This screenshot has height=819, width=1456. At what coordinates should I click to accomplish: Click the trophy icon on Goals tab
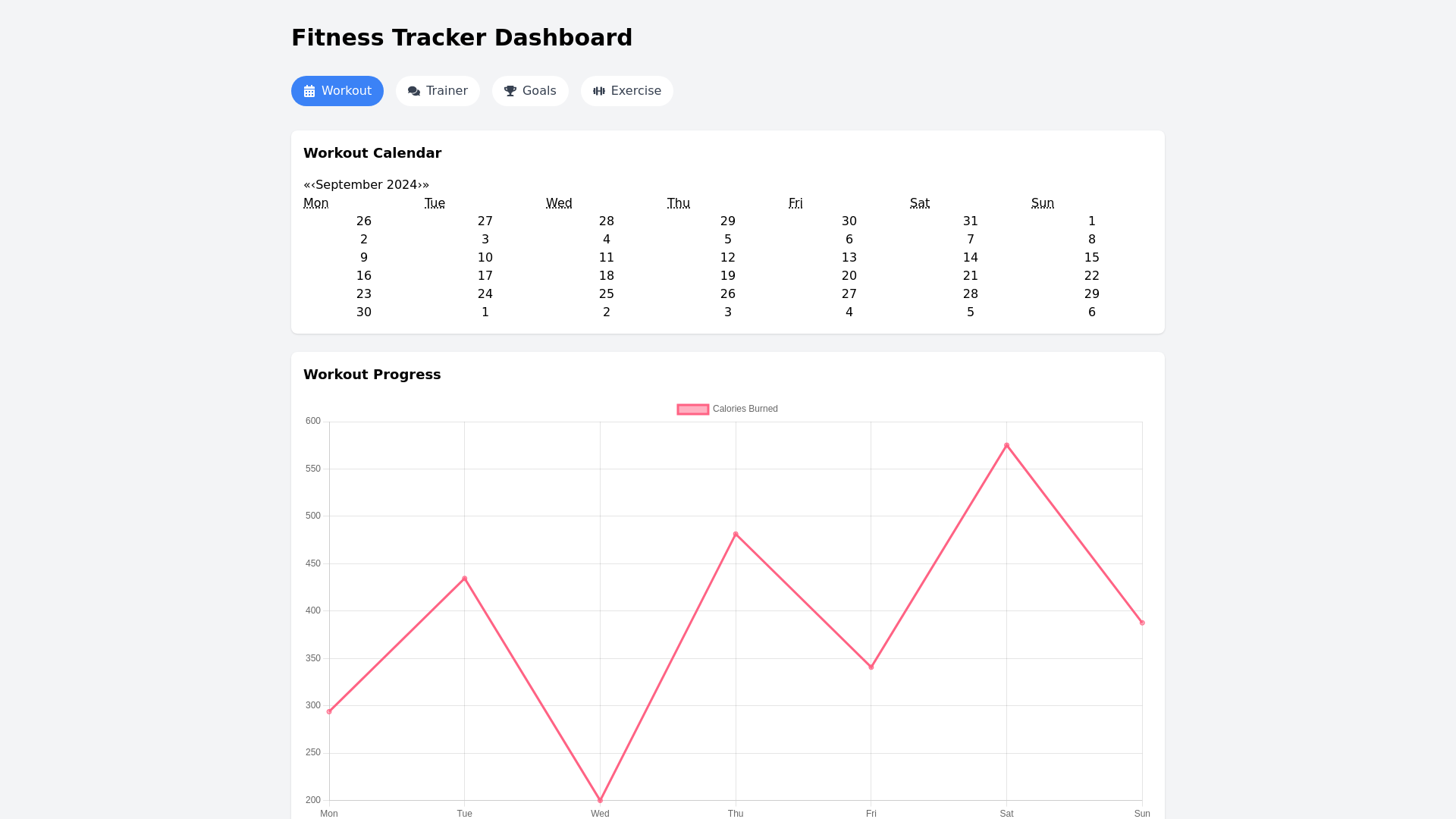tap(510, 91)
